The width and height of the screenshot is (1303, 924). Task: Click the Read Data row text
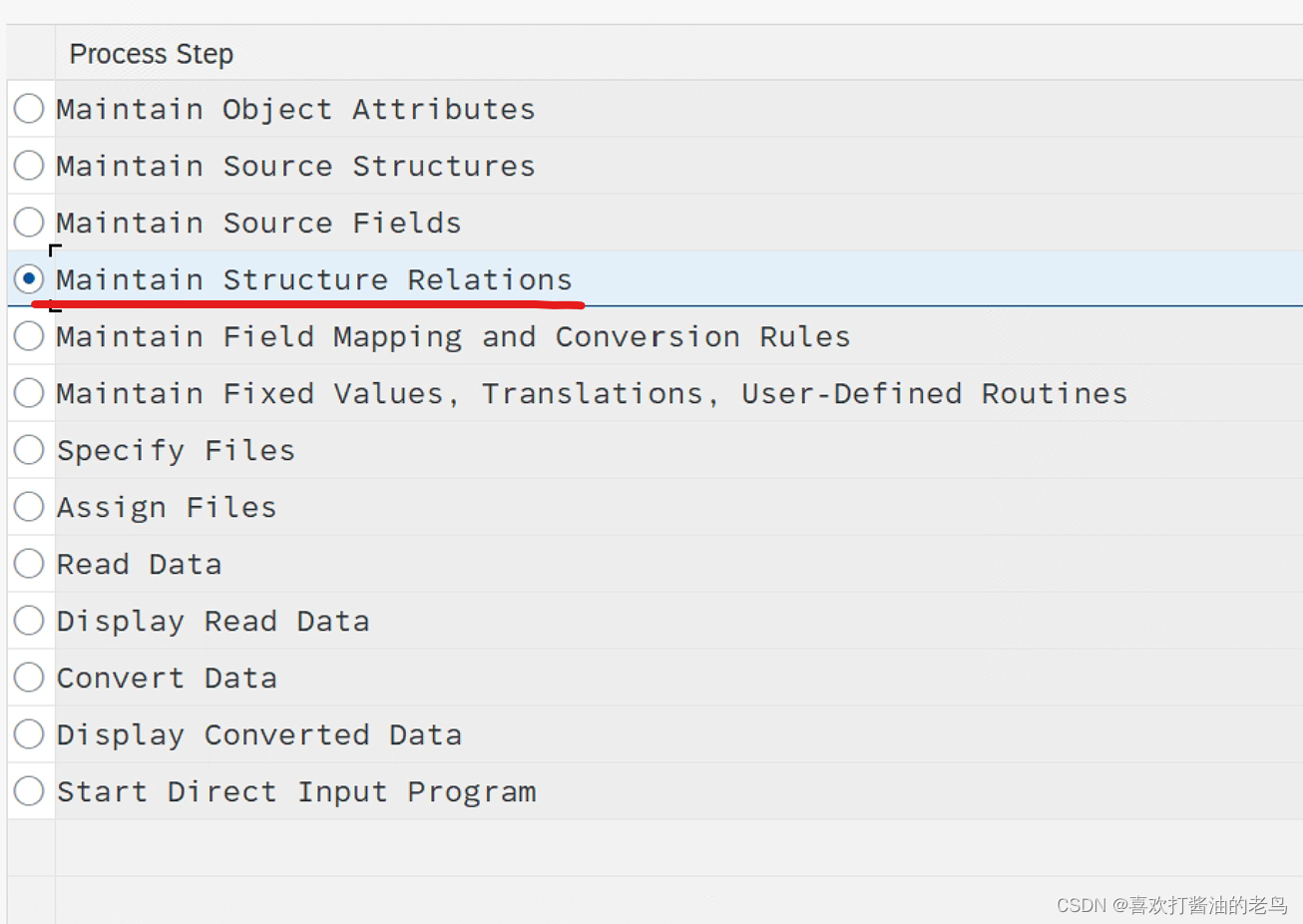pos(139,564)
